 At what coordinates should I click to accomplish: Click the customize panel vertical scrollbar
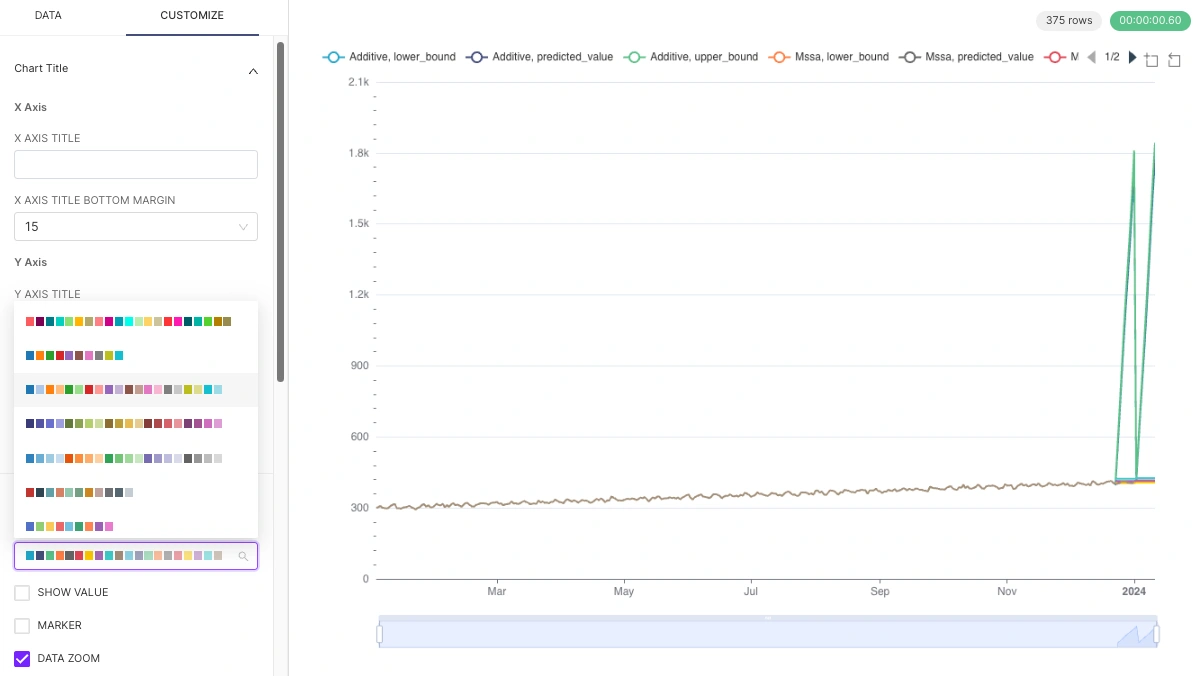280,212
